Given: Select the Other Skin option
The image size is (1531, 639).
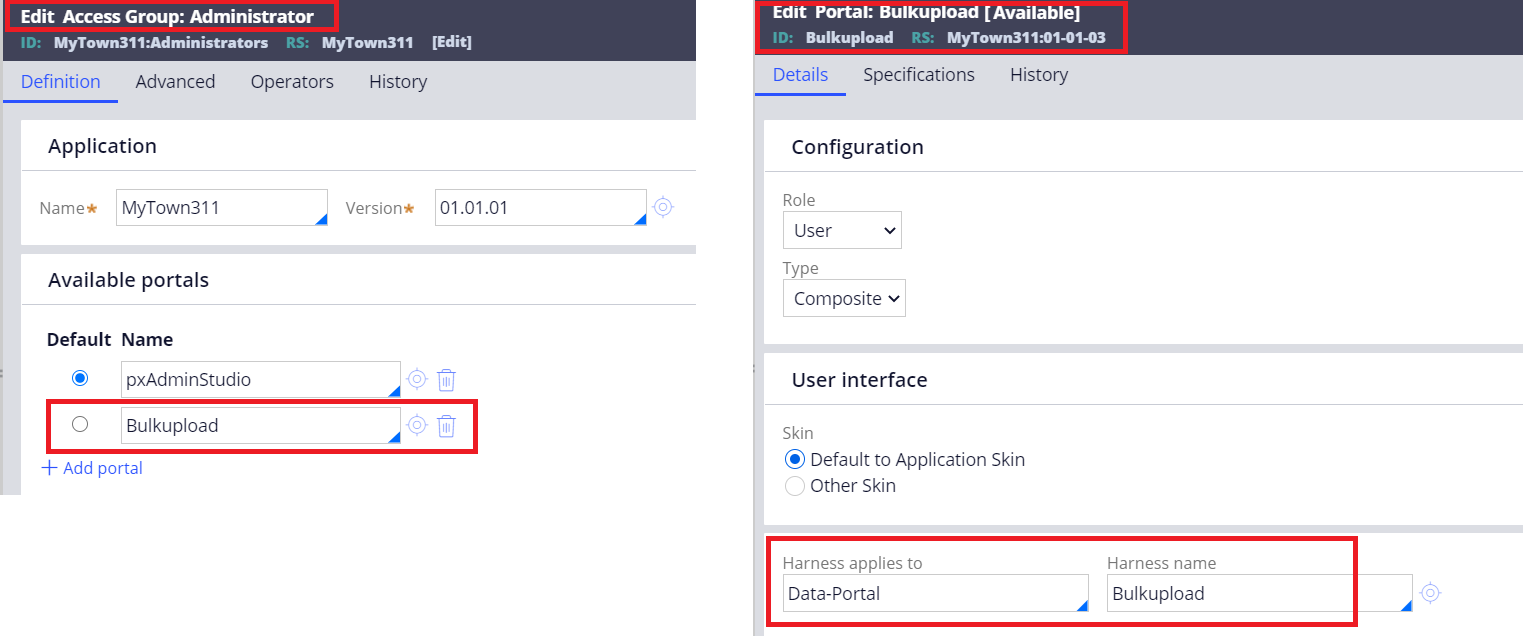Looking at the screenshot, I should click(795, 485).
